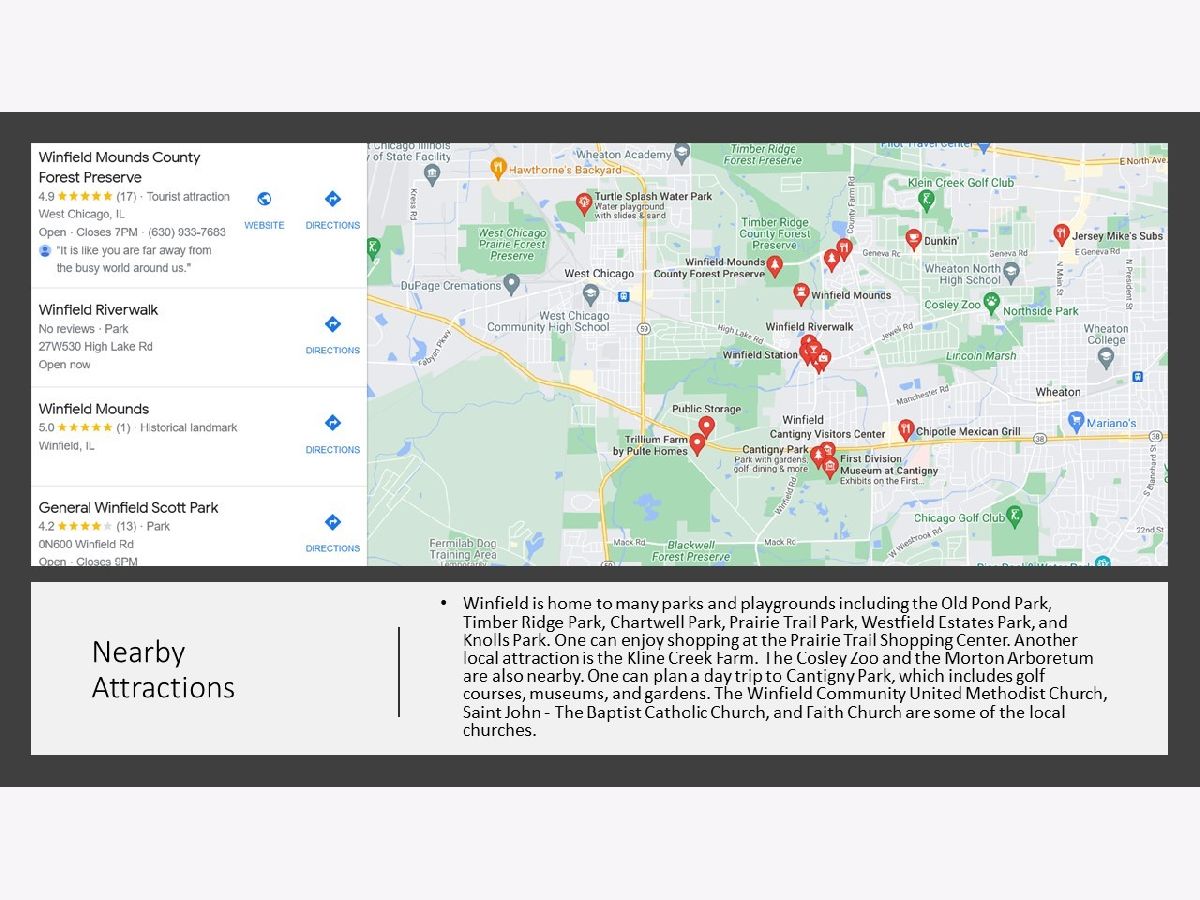Image resolution: width=1200 pixels, height=900 pixels.
Task: Select General Winfield Scott Park result
Action: click(128, 508)
